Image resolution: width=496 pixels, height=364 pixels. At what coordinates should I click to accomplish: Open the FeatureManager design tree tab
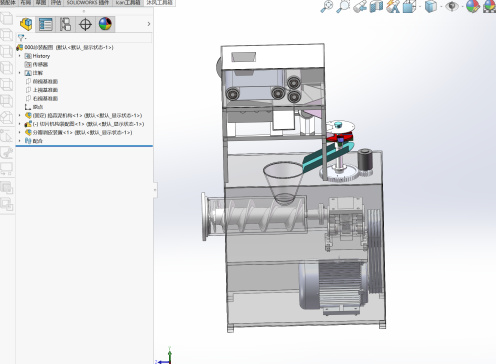(x=26, y=24)
